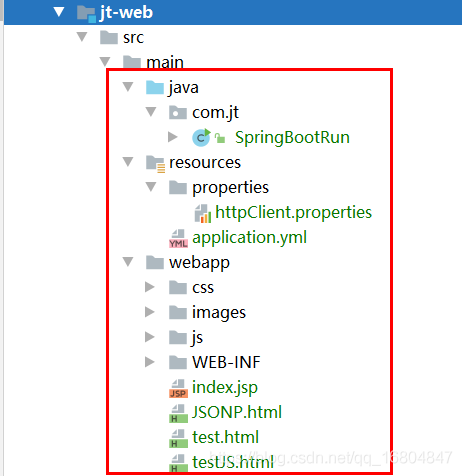This screenshot has height=476, width=462.
Task: Select the images folder label
Action: pos(219,313)
